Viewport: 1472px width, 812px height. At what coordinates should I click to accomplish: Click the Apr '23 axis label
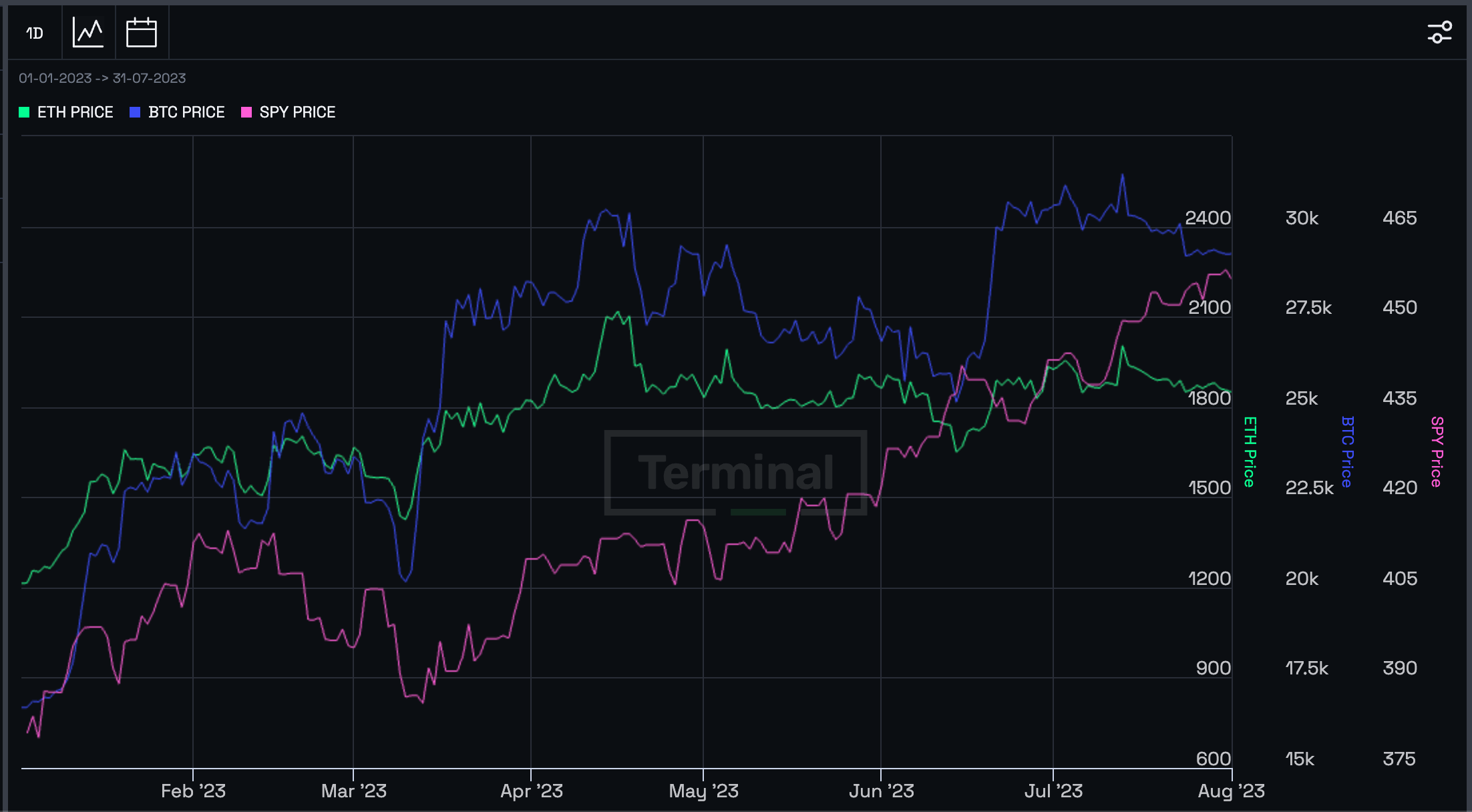(532, 791)
